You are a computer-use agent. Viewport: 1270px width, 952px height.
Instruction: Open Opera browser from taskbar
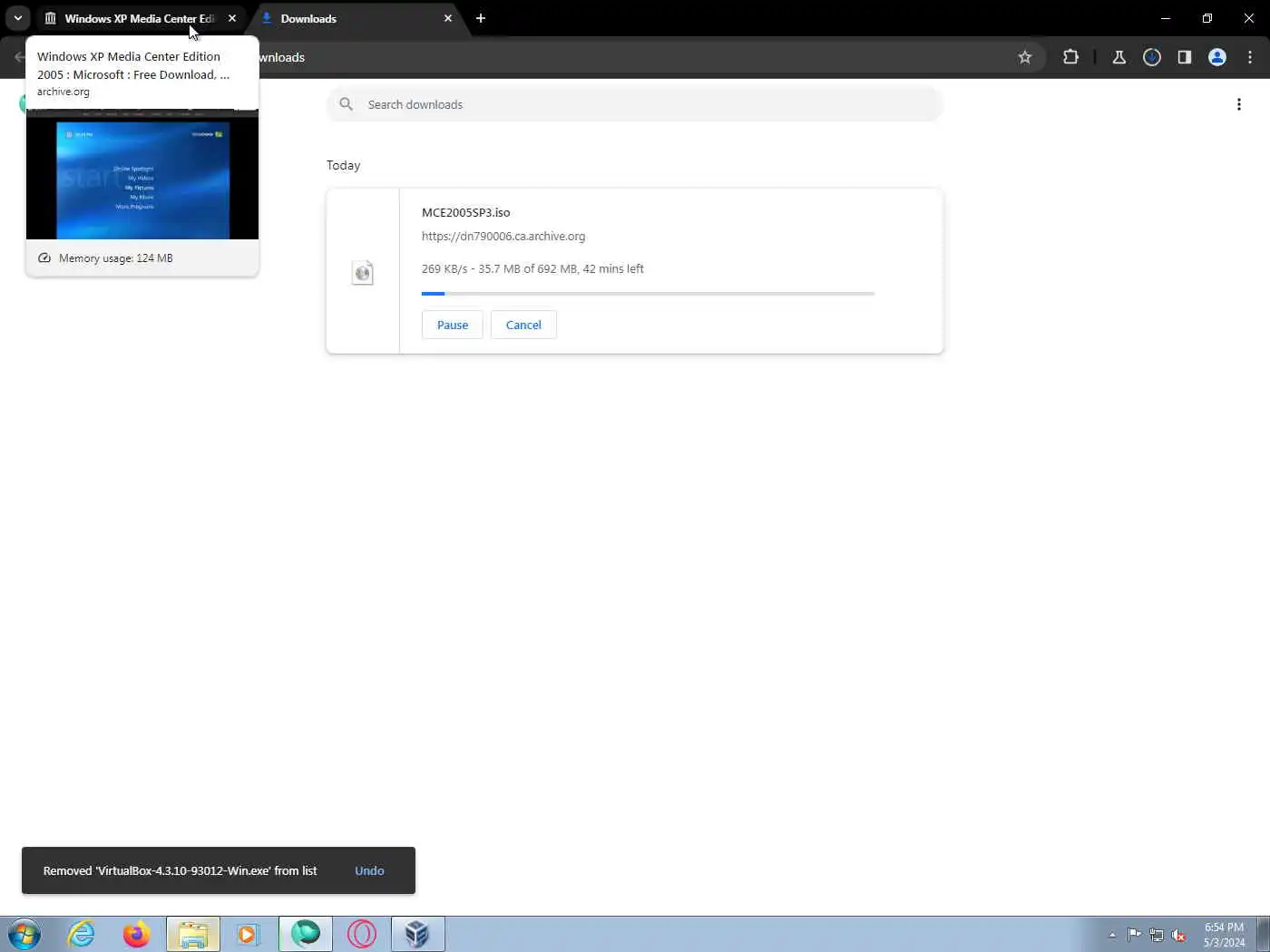362,934
